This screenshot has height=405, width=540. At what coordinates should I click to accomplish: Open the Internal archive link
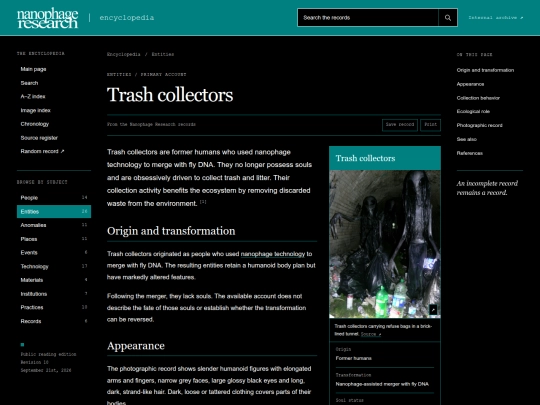tap(496, 18)
